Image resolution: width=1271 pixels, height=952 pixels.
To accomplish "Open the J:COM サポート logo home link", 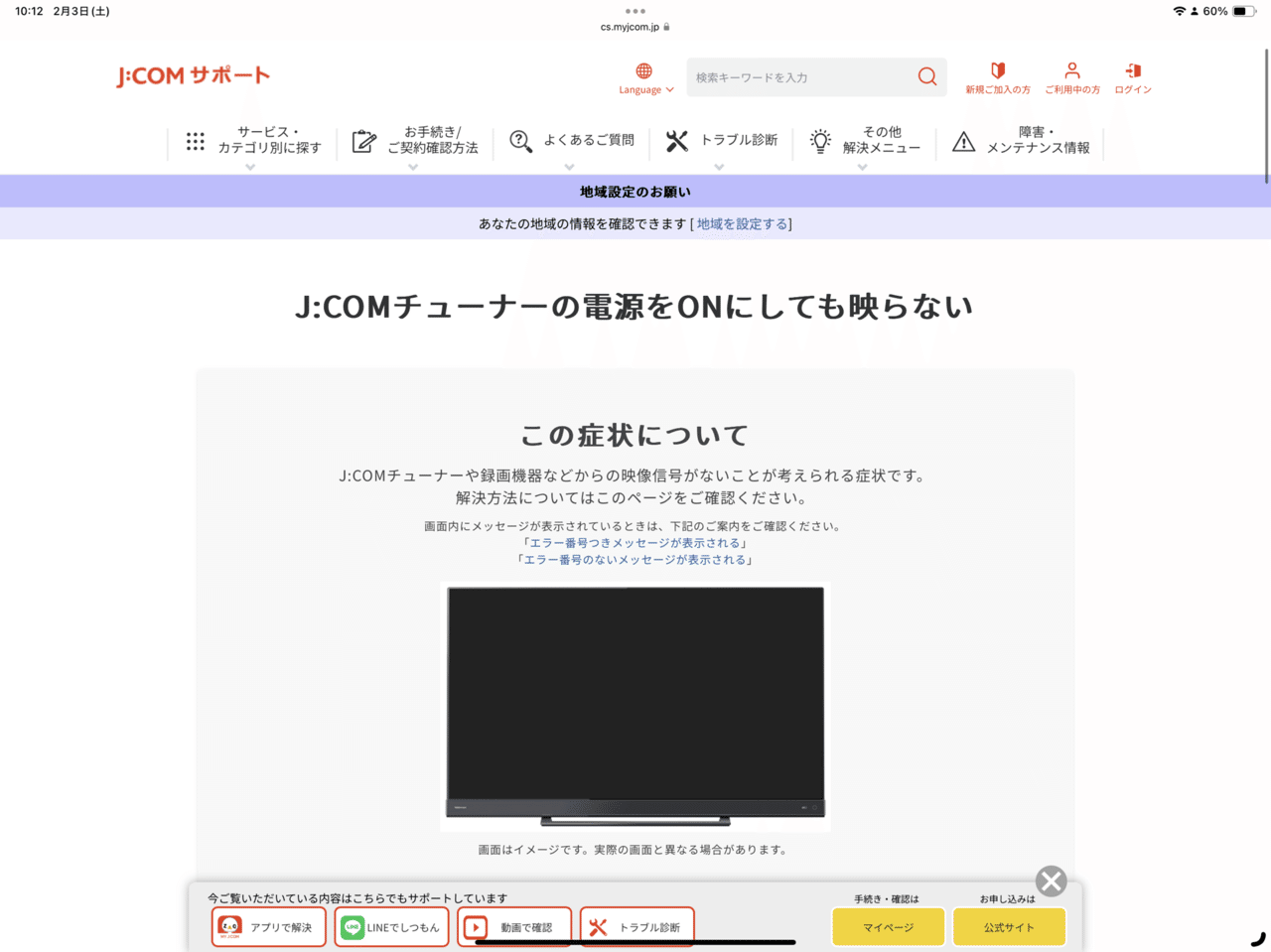I will pos(193,75).
